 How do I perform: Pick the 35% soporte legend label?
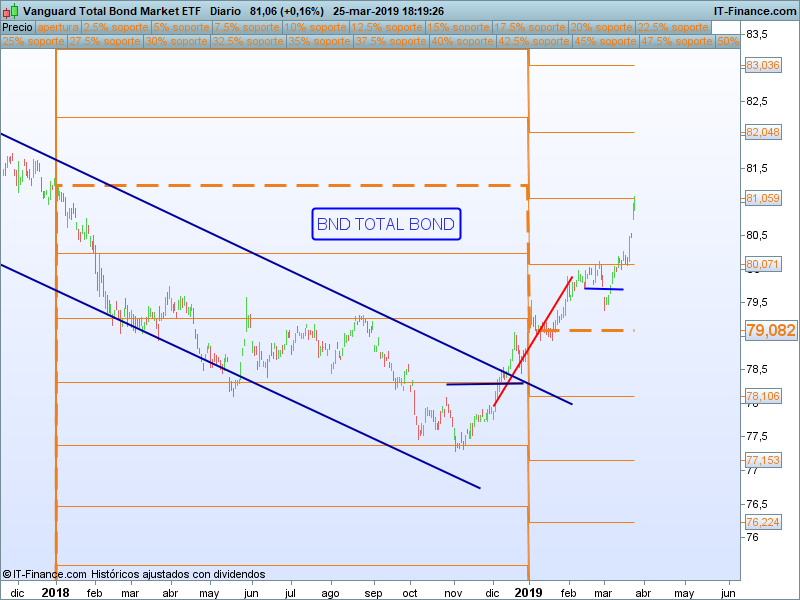[319, 41]
